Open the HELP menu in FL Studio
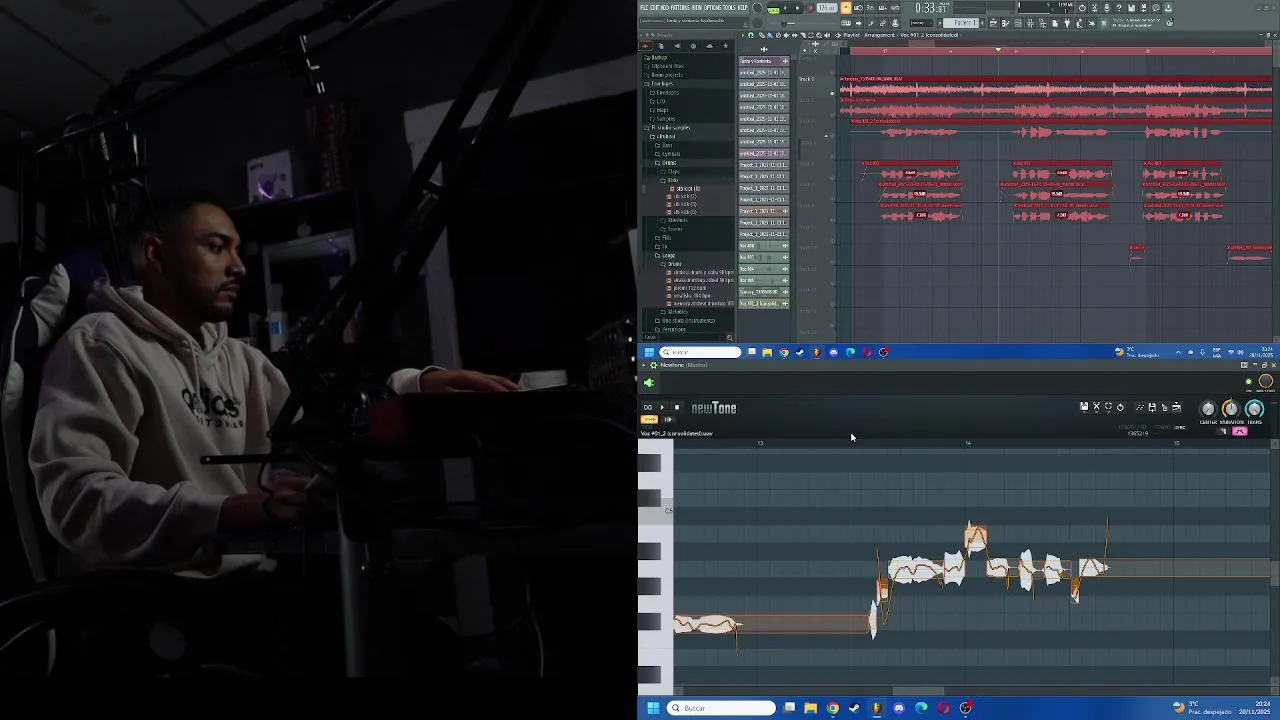The width and height of the screenshot is (1280, 720). click(742, 7)
